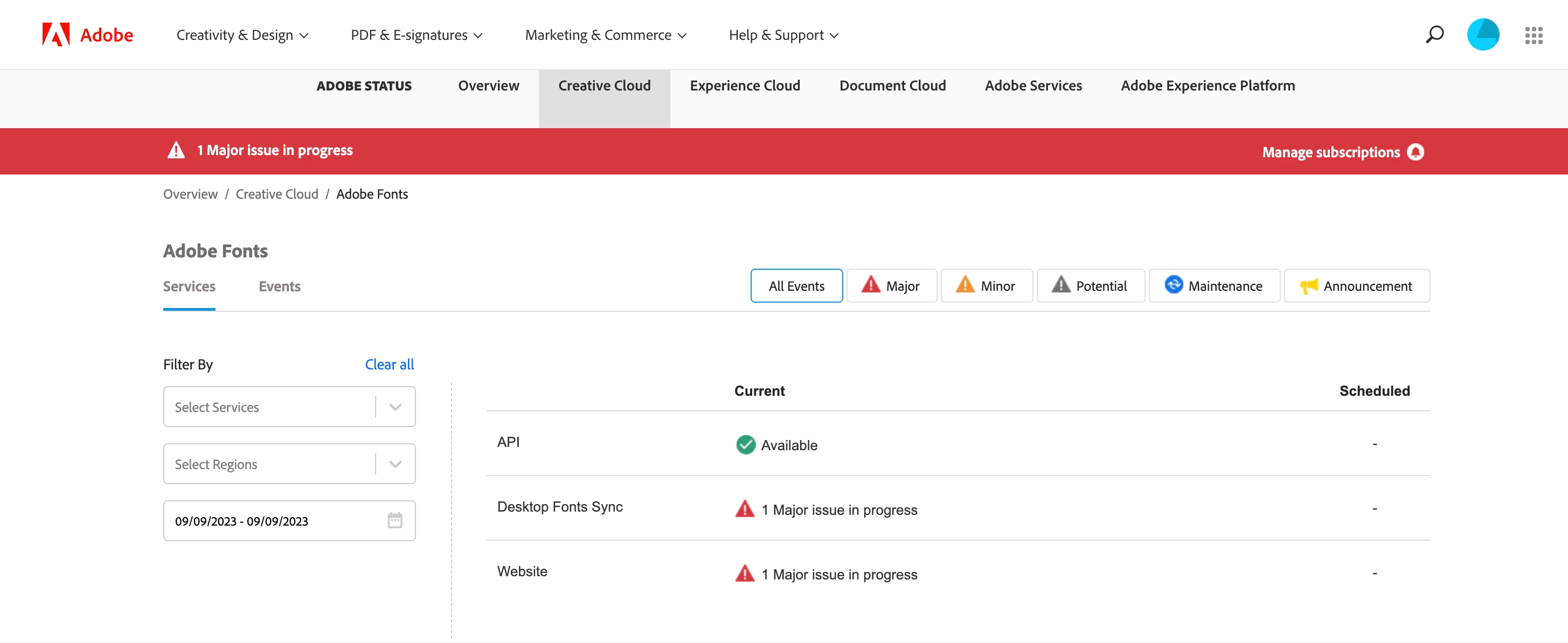
Task: Click the Desktop Fonts Sync warning icon
Action: (745, 509)
